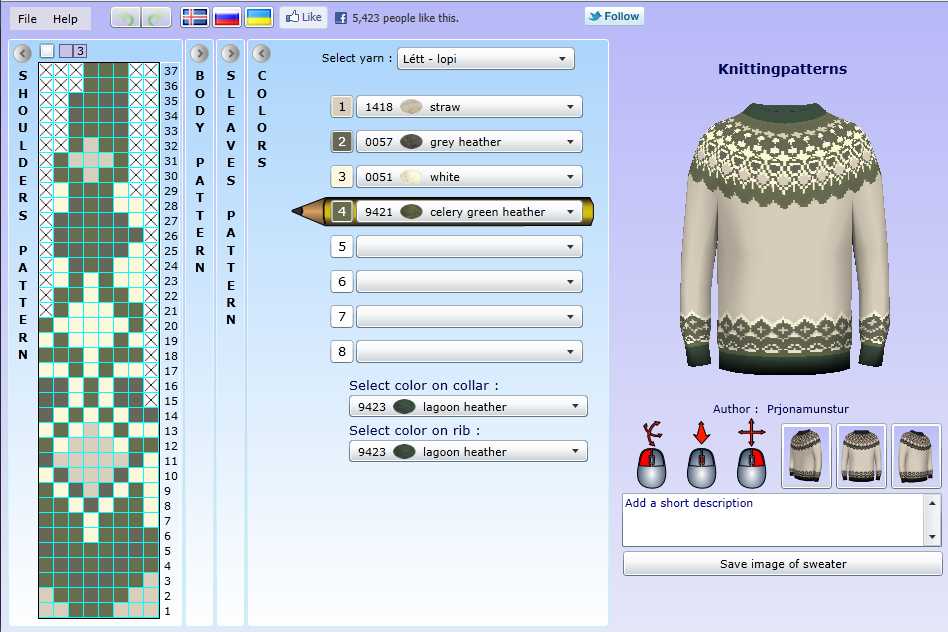The image size is (948, 632).
Task: Open the collar color dropdown
Action: tap(468, 406)
